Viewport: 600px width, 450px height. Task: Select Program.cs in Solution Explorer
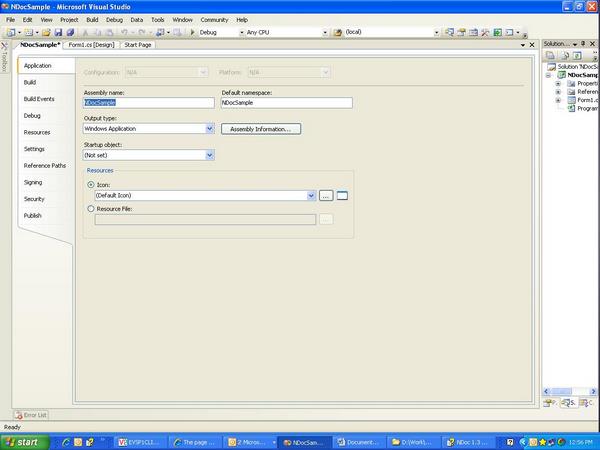point(582,108)
